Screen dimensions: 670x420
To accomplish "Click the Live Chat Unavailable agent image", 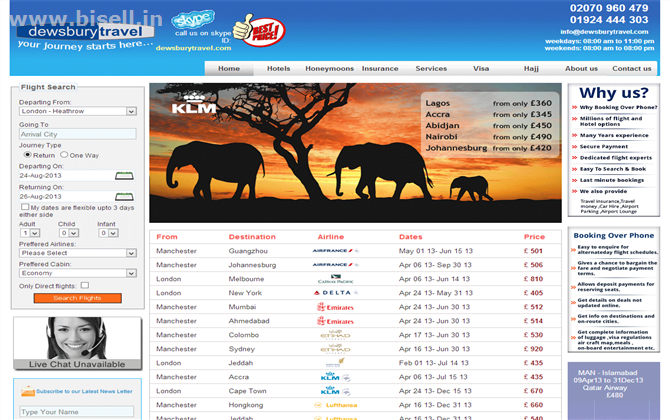I will point(77,343).
